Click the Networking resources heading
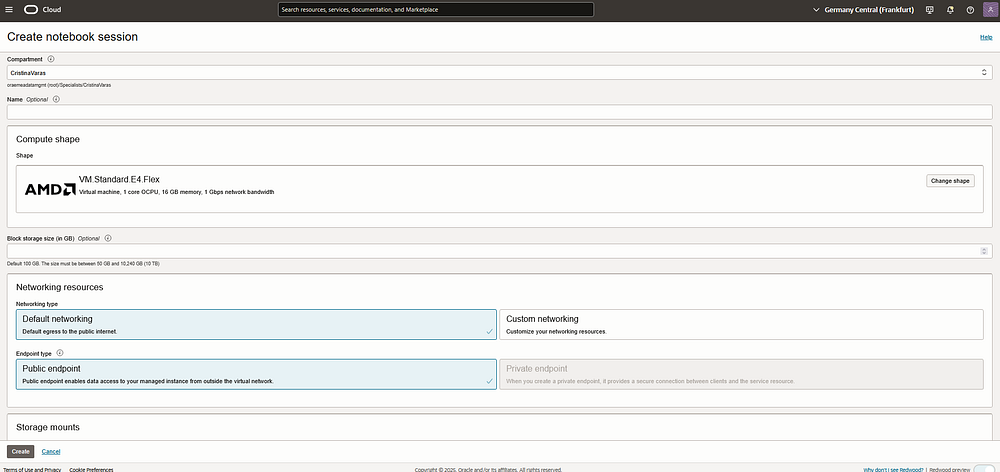The height and width of the screenshot is (472, 1000). click(60, 288)
